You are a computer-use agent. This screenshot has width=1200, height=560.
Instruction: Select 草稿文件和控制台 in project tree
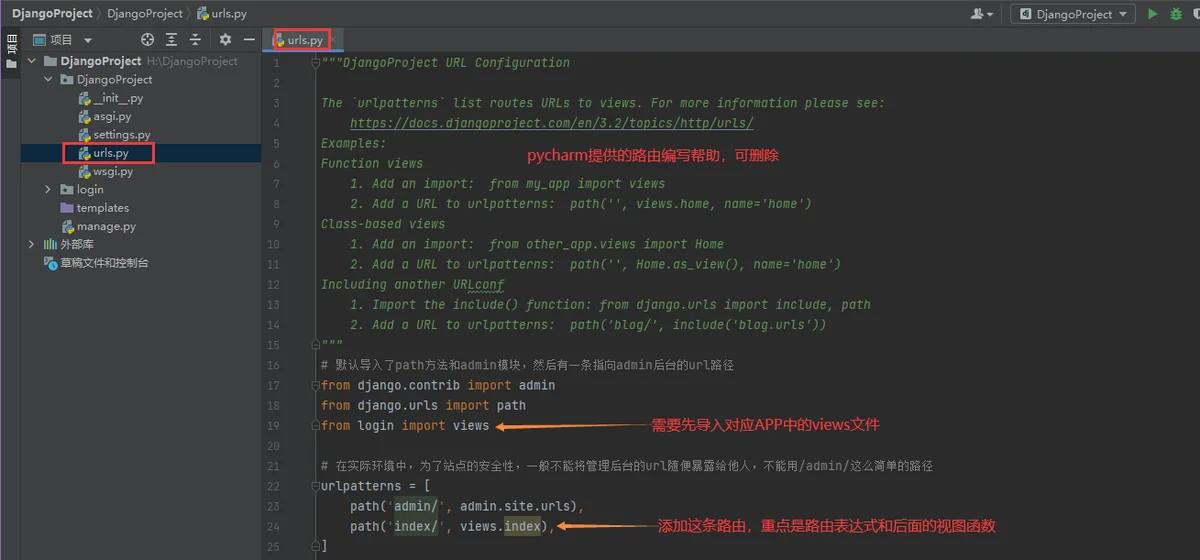click(x=104, y=263)
